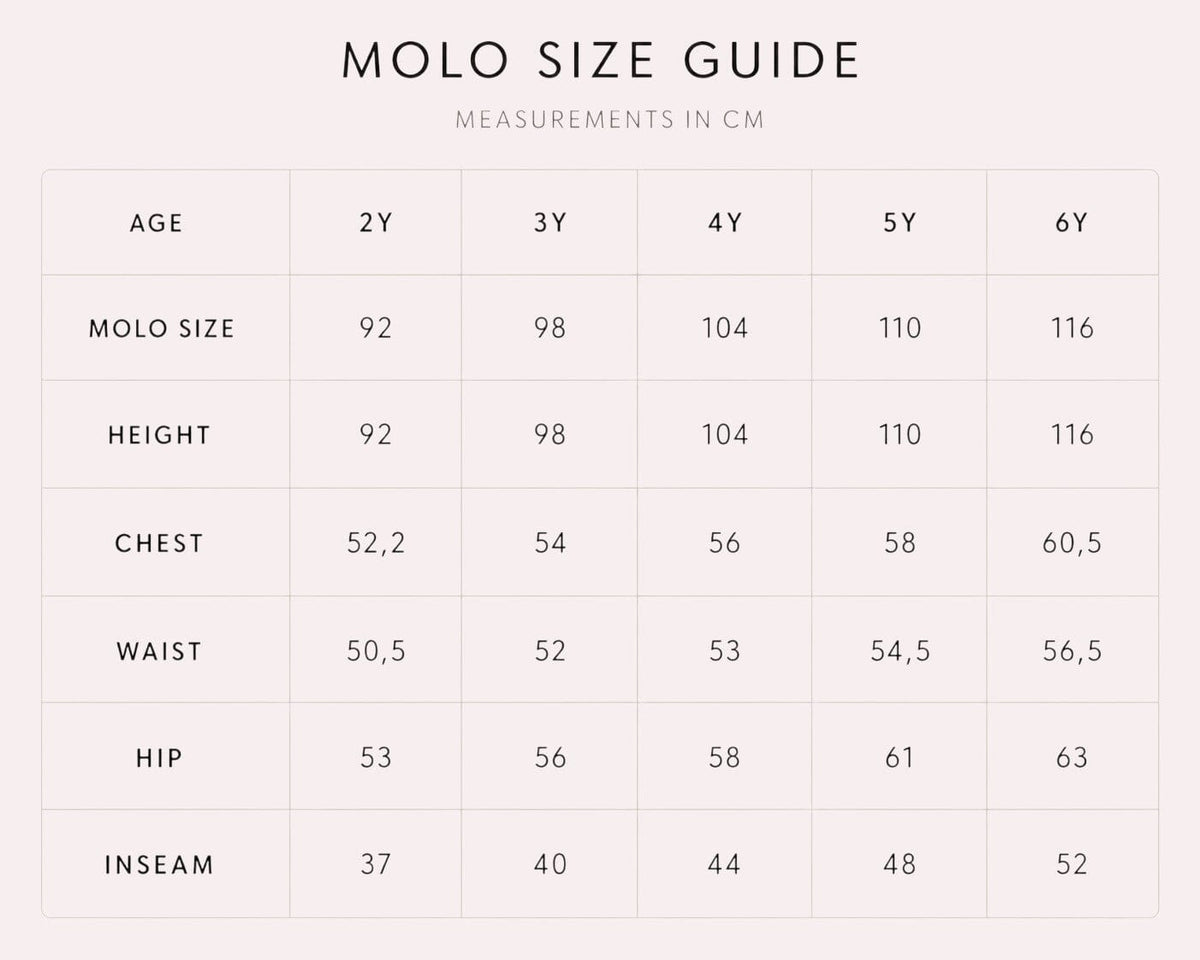Select Molo size 104 cell
The height and width of the screenshot is (960, 1200).
click(x=725, y=328)
